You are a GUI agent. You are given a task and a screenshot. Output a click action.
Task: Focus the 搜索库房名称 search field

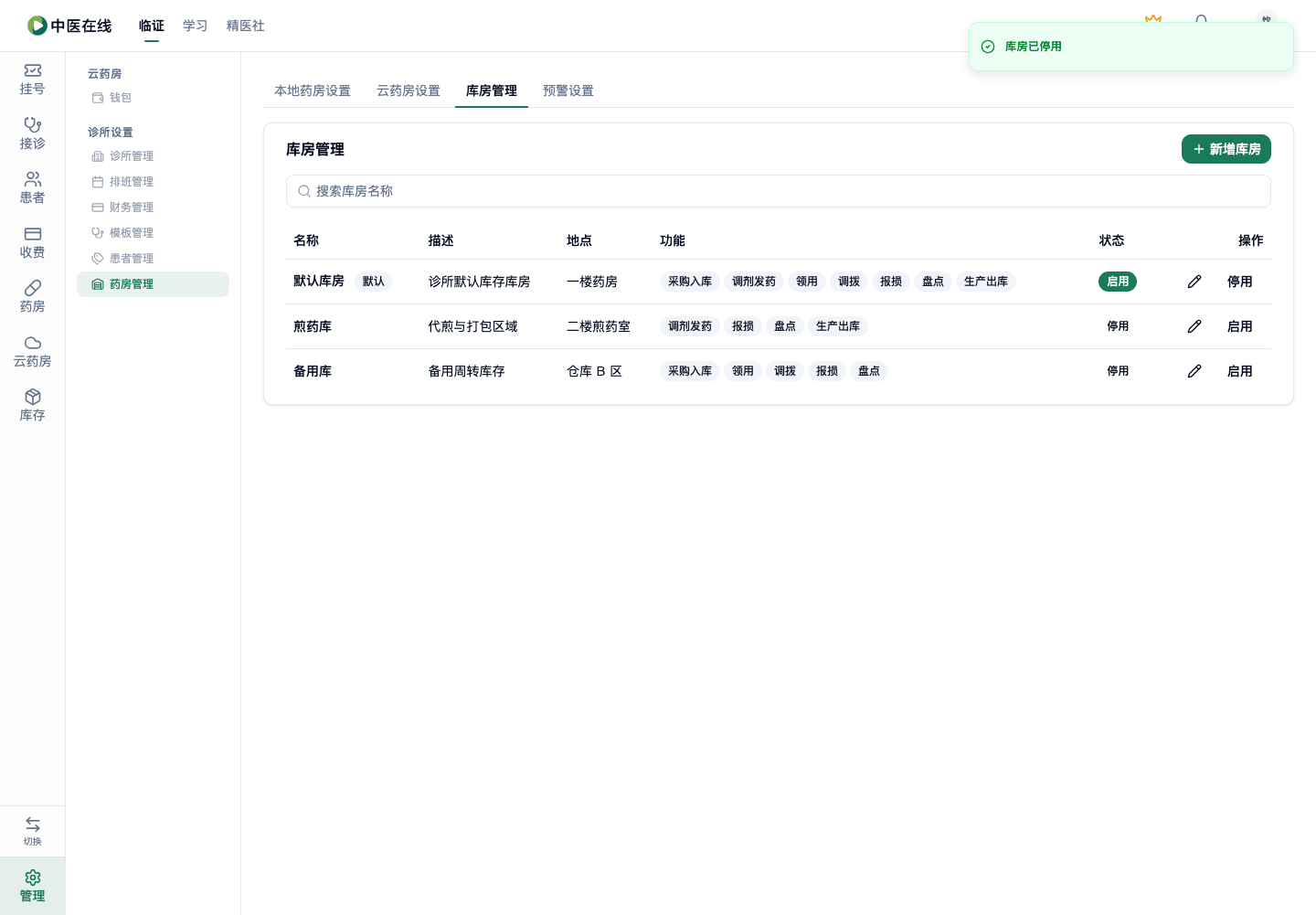click(x=779, y=191)
